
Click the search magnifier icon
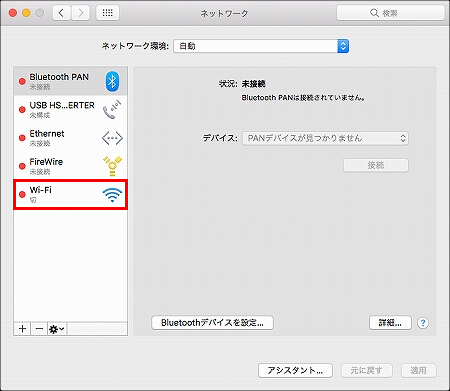(374, 13)
